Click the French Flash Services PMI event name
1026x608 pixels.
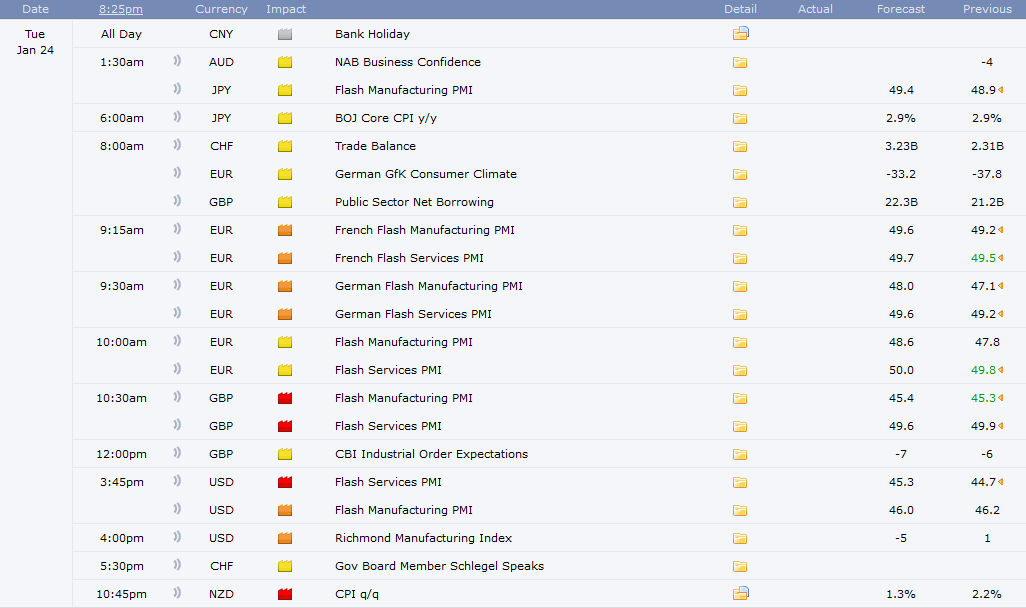tap(409, 259)
